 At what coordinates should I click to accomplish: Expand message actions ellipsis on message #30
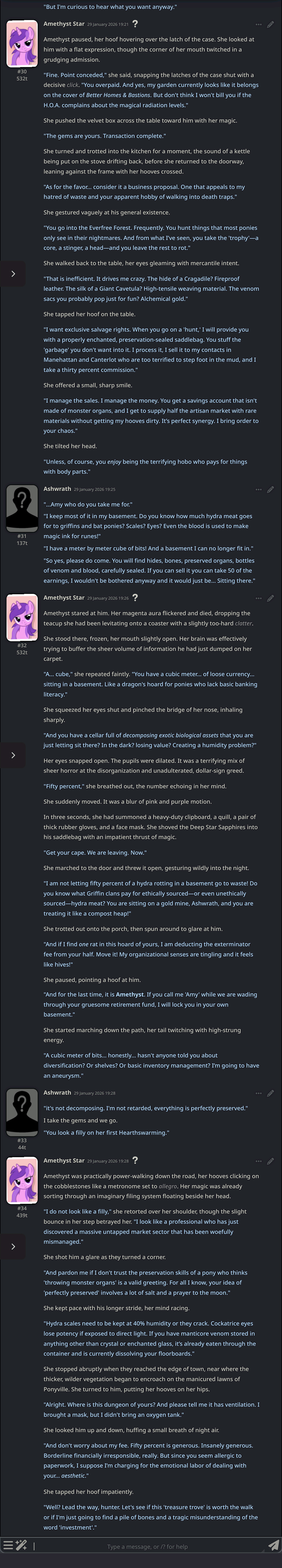(x=258, y=24)
